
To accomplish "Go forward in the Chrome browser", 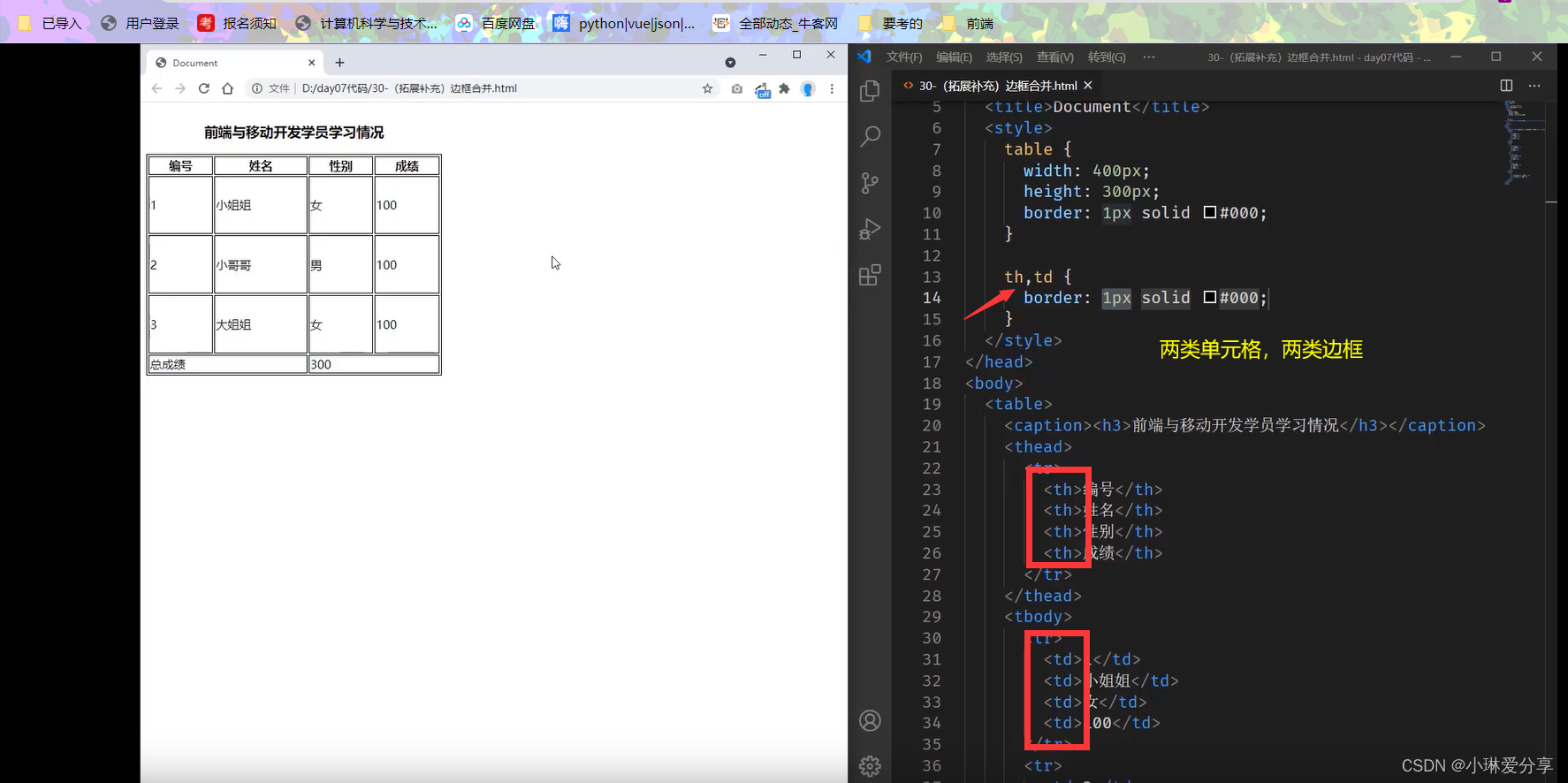I will coord(180,88).
